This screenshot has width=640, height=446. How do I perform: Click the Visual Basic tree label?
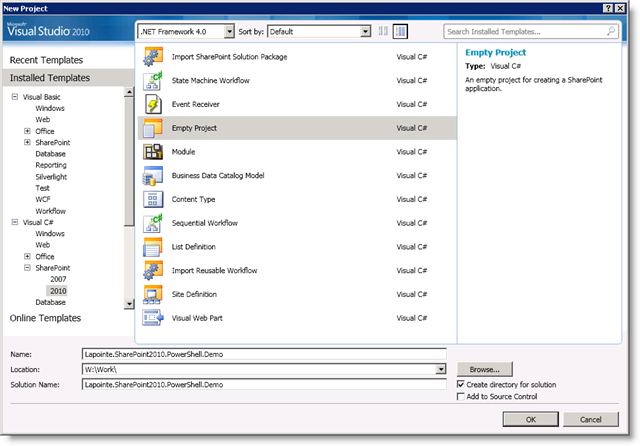pos(42,97)
